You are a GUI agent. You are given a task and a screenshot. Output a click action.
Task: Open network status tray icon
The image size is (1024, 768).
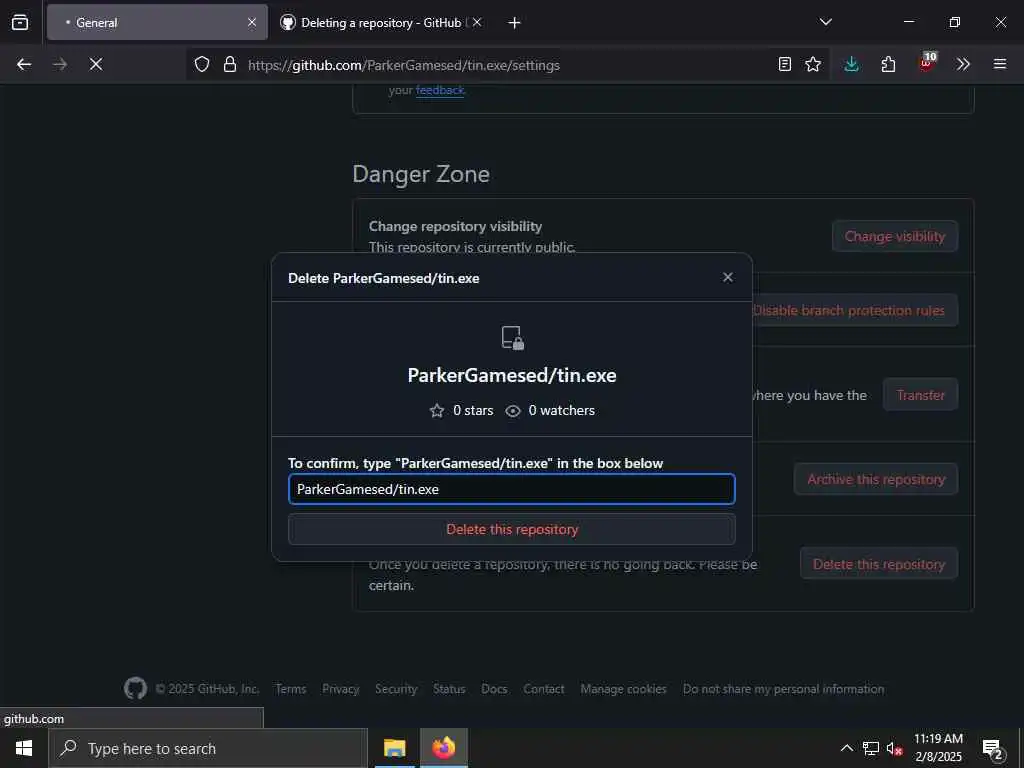[x=871, y=748]
